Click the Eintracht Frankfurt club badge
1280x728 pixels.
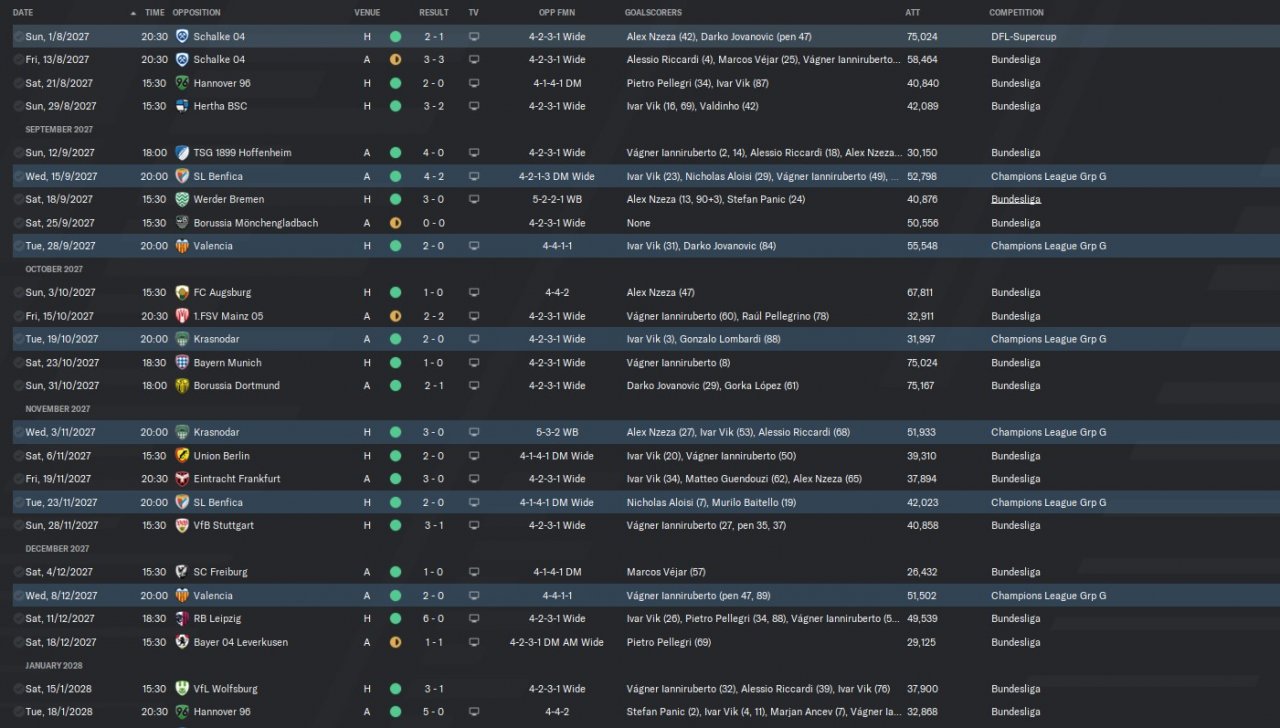click(x=182, y=479)
